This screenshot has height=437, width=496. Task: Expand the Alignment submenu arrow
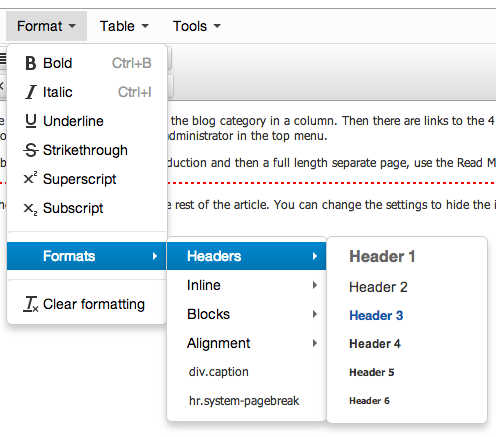coord(315,343)
